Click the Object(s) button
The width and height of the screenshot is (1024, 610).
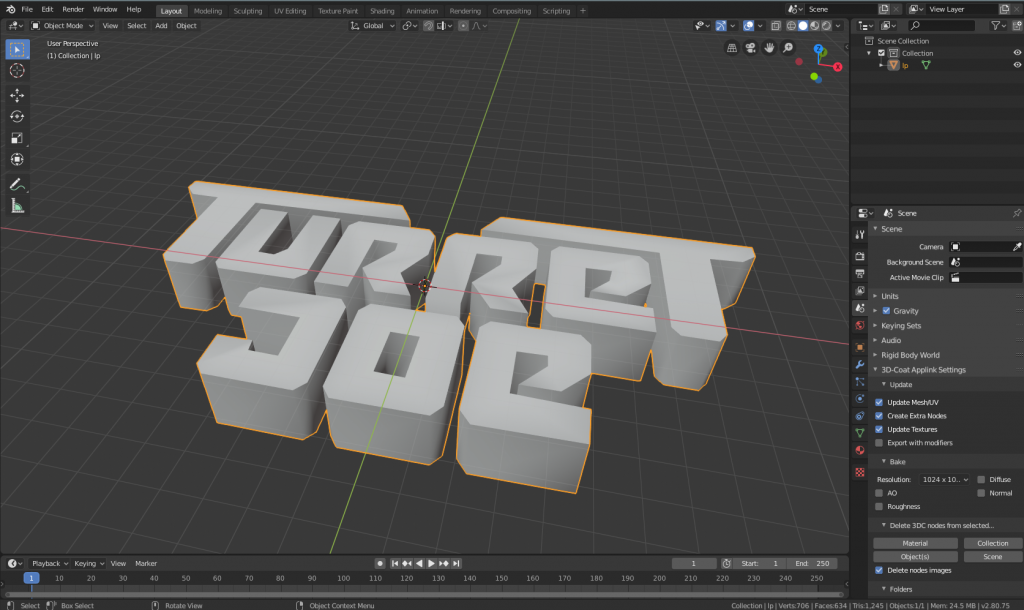click(x=915, y=557)
